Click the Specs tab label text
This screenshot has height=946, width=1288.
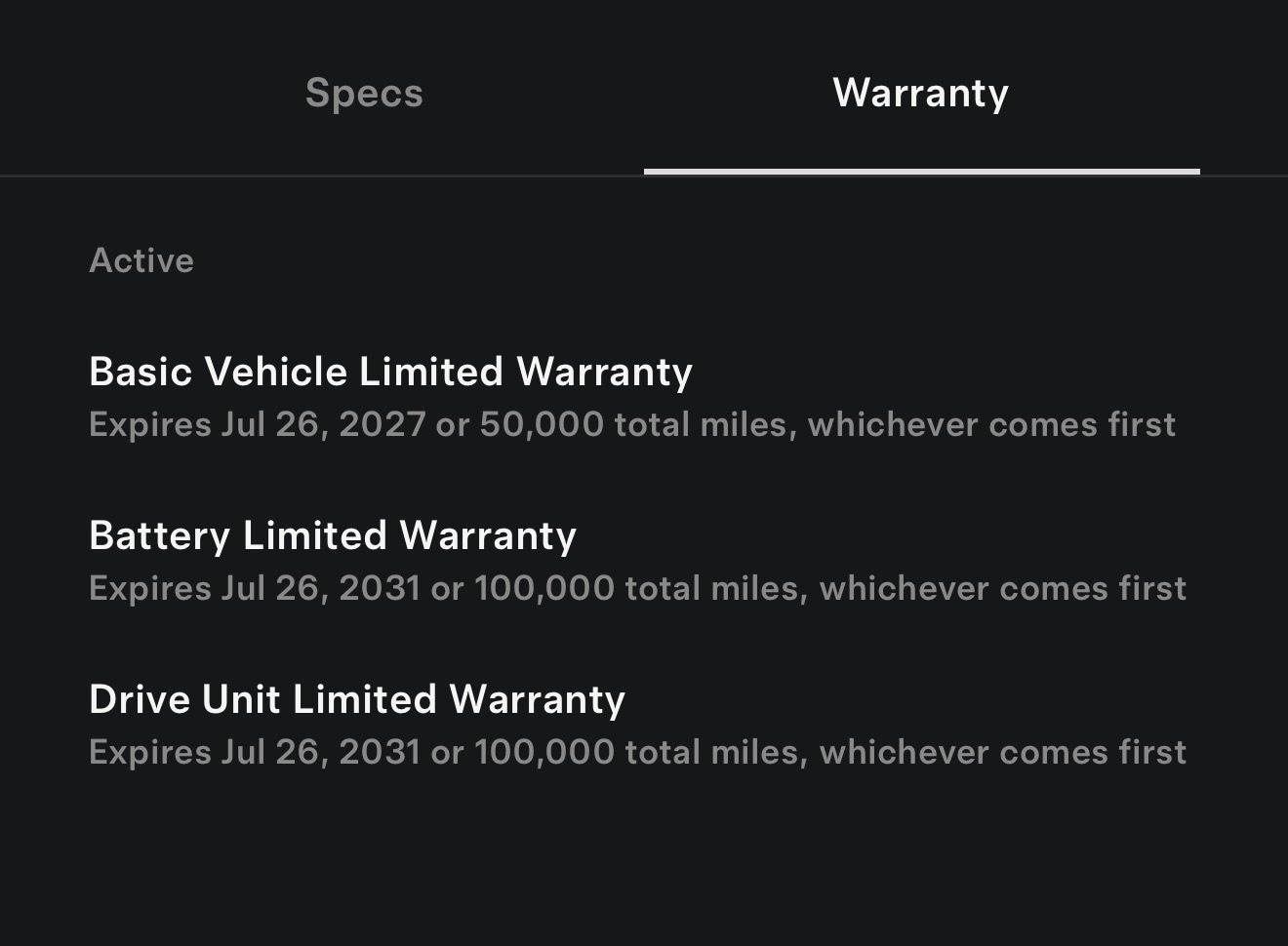(x=363, y=93)
